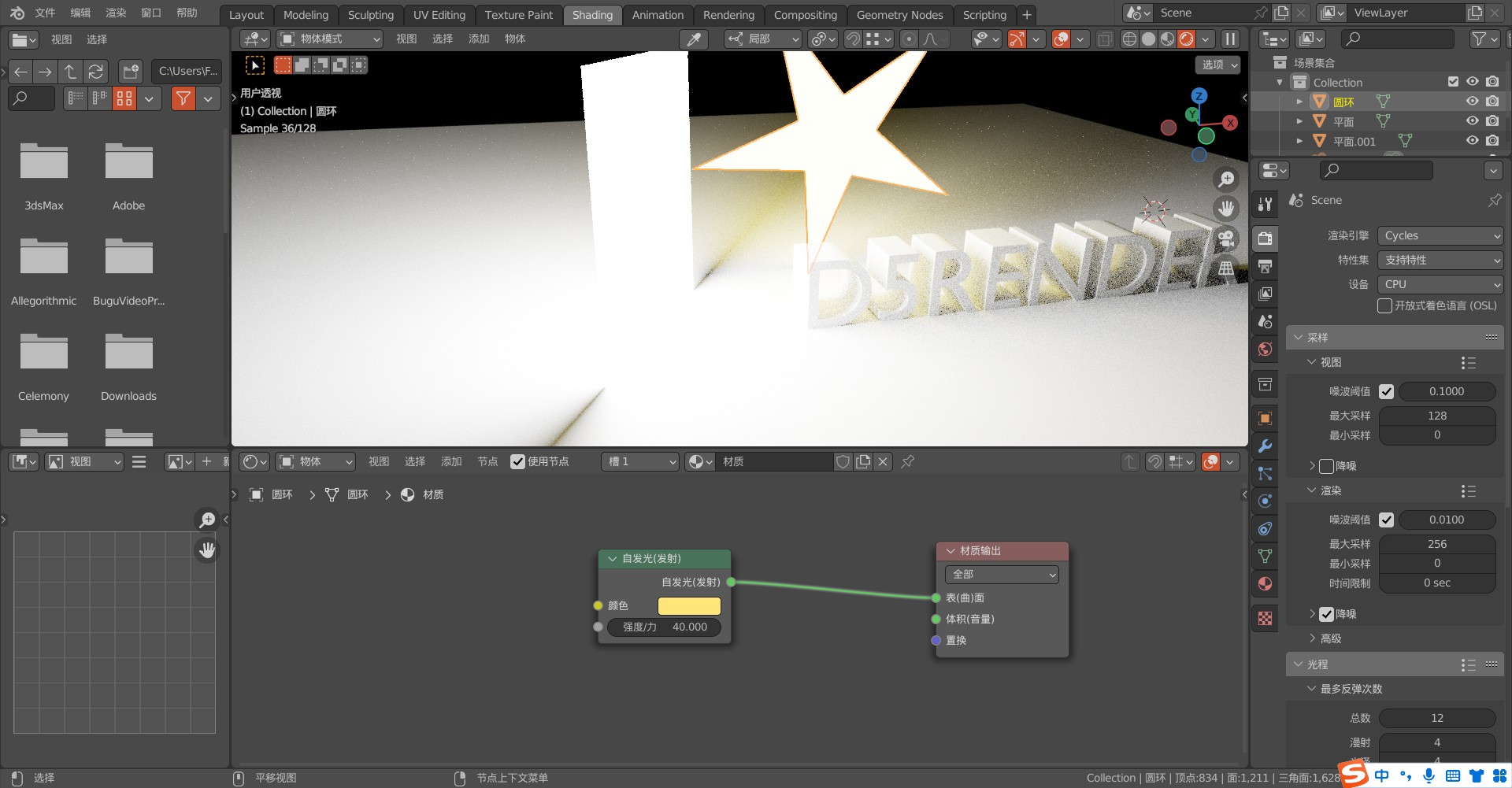Click the 选项 (Options) button in viewport
Screen dimensions: 1512x788
pos(1219,65)
